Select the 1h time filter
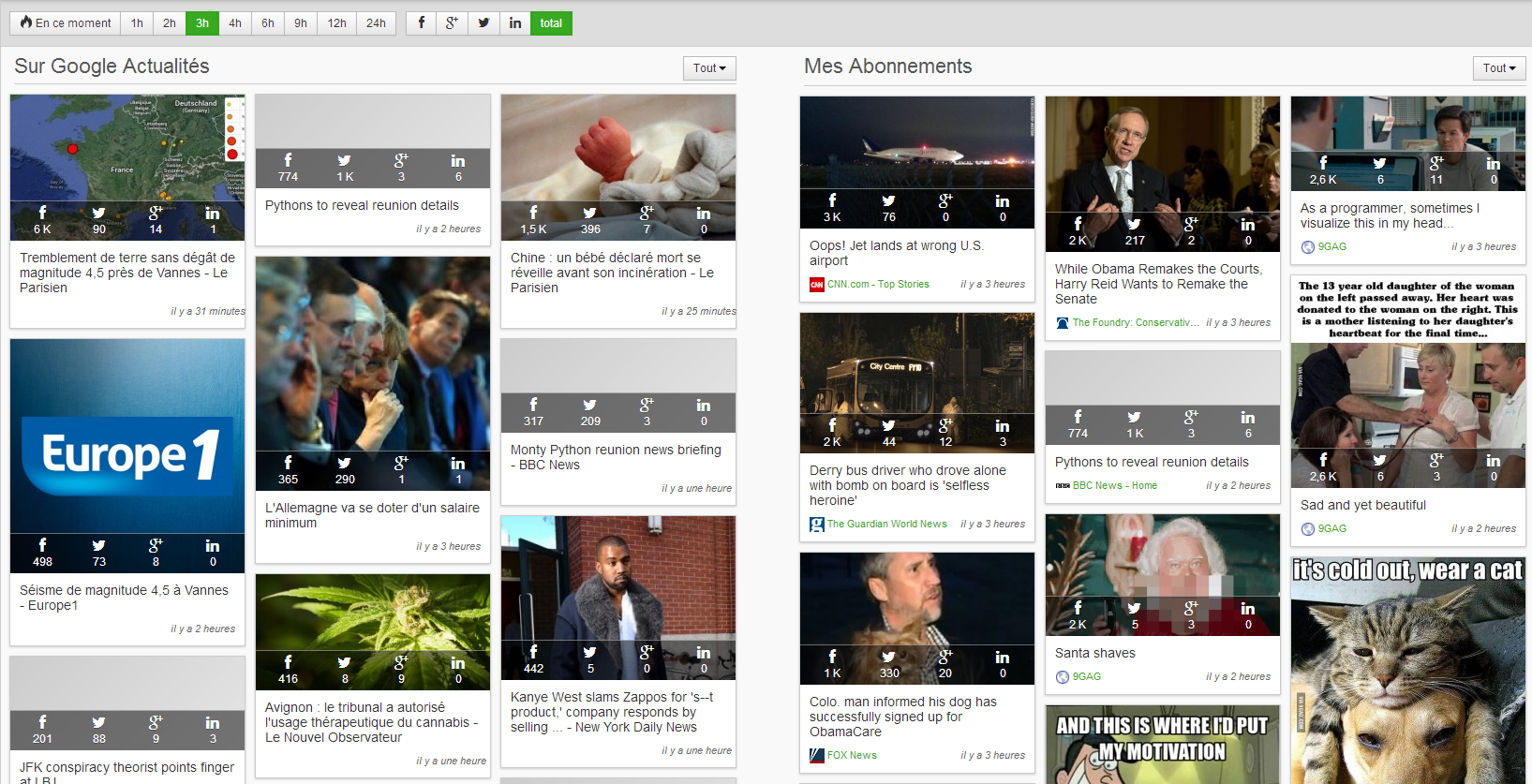 tap(137, 23)
